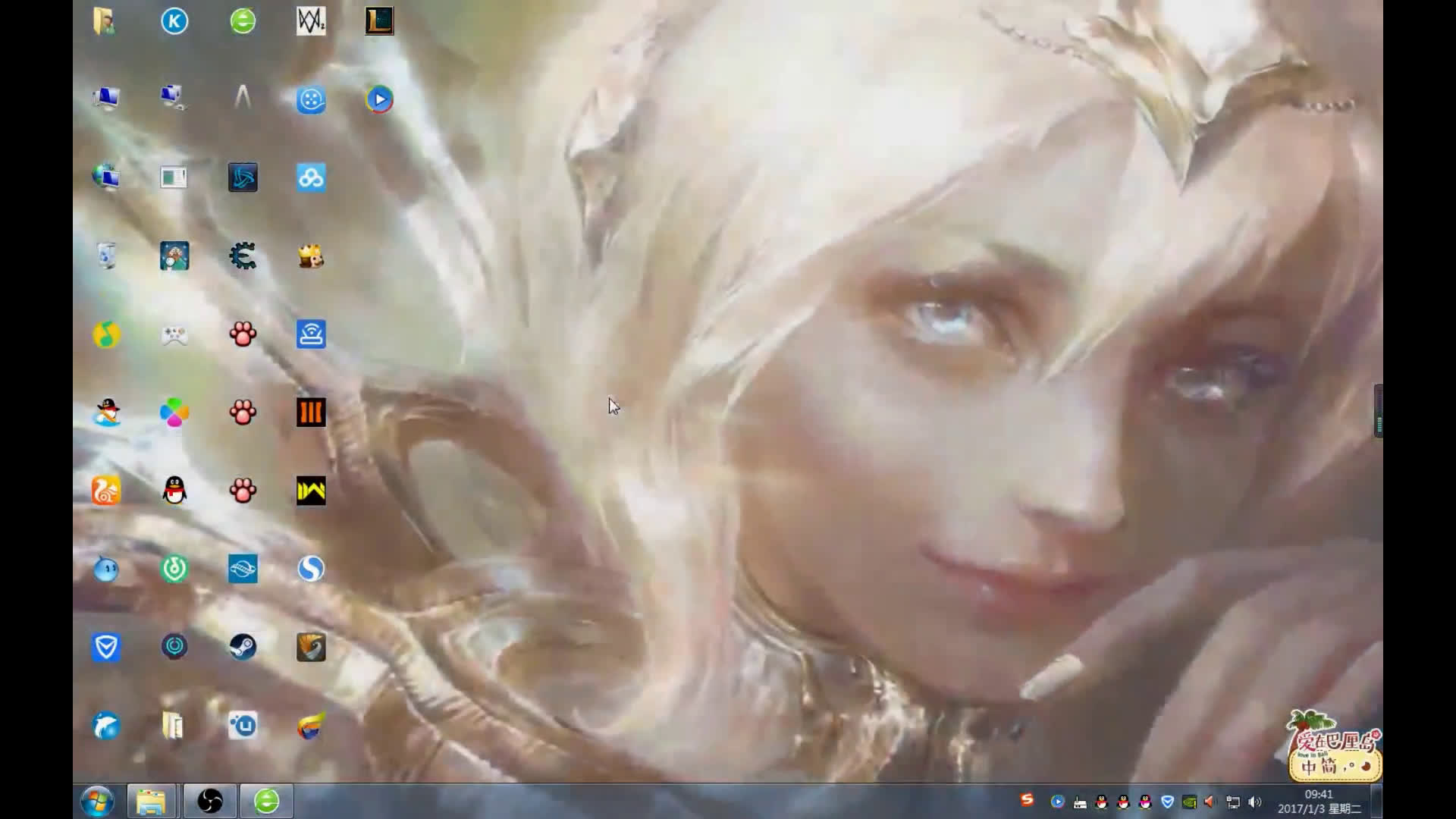Launch the white A-shaped logo shortcut
Image resolution: width=1456 pixels, height=819 pixels.
(x=242, y=97)
